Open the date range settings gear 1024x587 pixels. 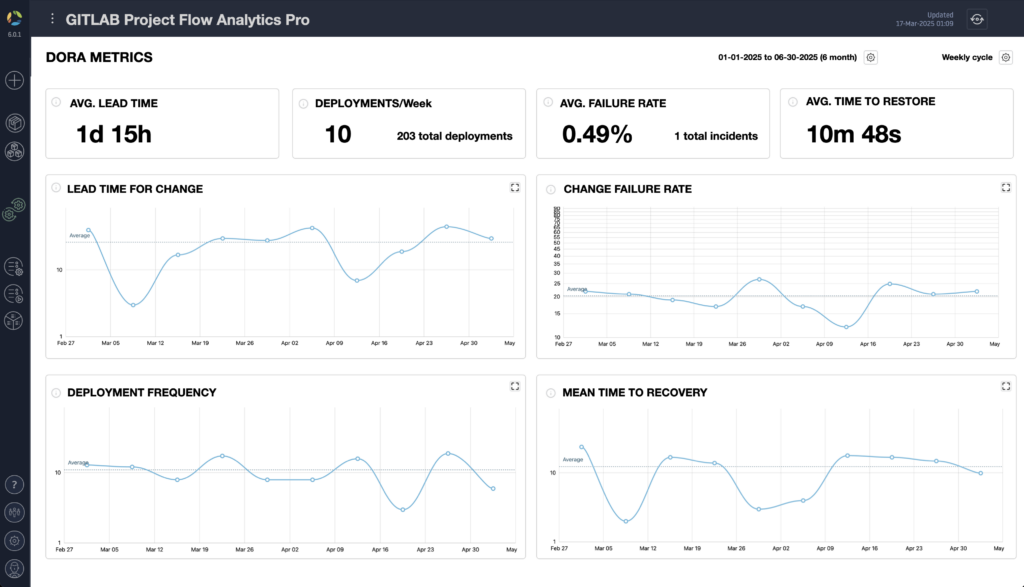(x=871, y=58)
